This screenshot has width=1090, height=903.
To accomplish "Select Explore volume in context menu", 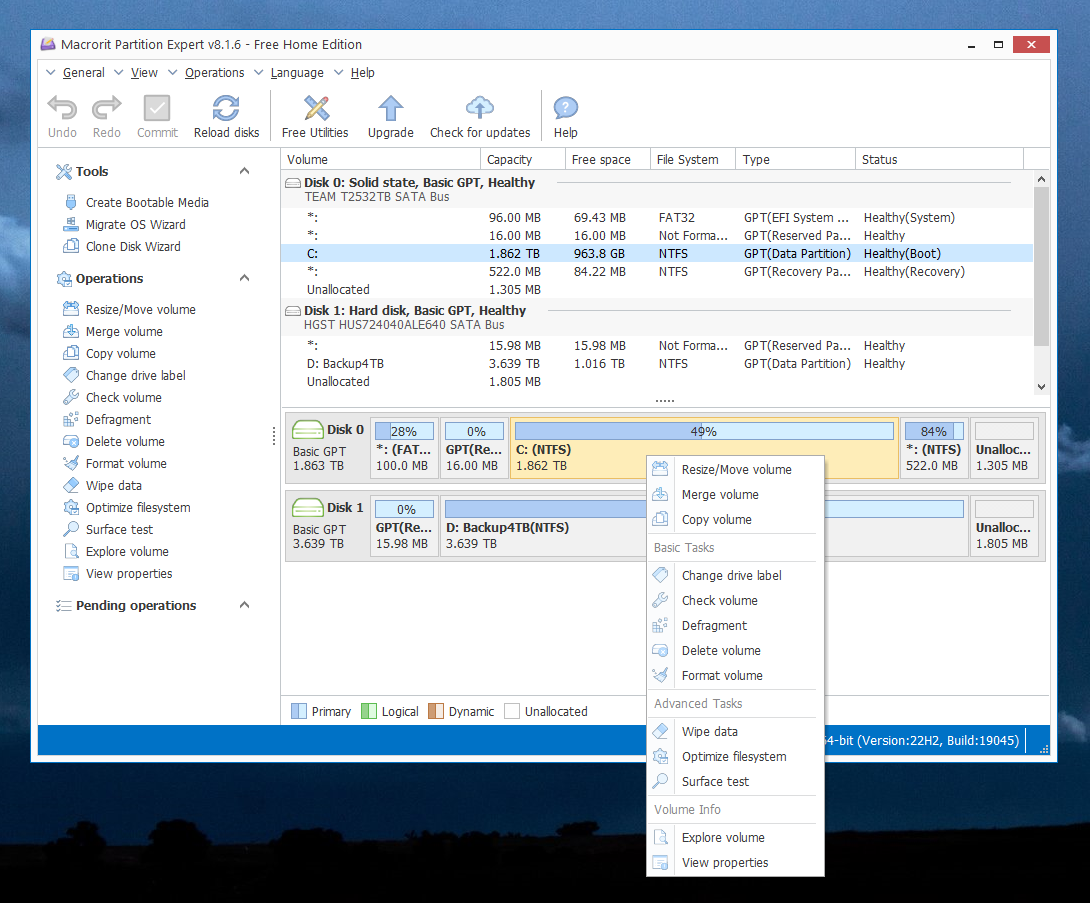I will pos(735,837).
